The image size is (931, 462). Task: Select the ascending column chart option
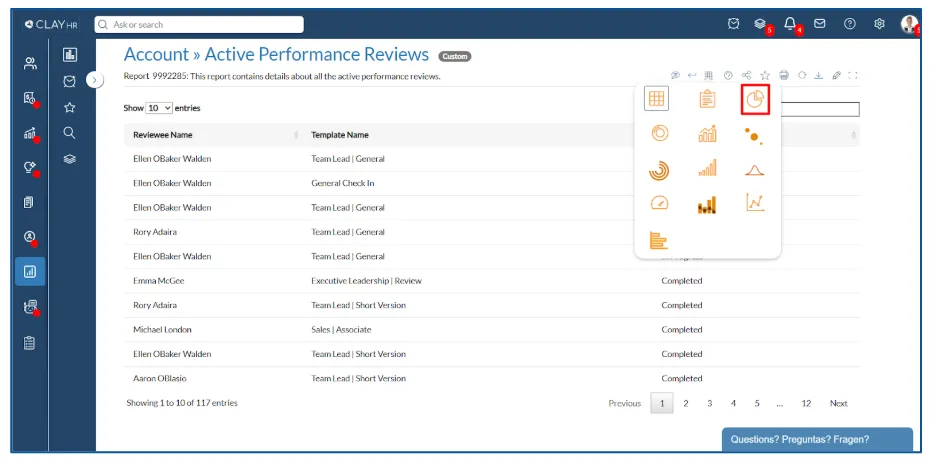click(x=707, y=168)
